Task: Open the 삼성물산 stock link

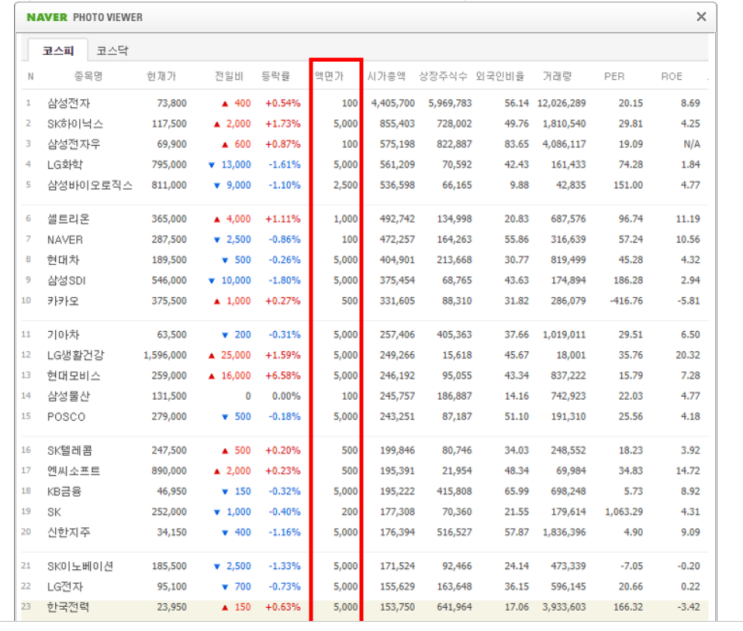Action: [x=68, y=396]
